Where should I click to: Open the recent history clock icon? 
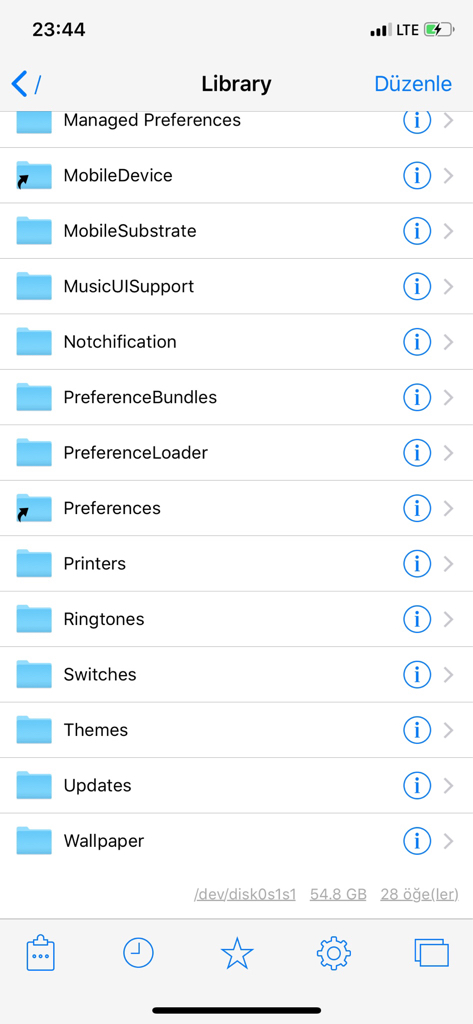139,953
